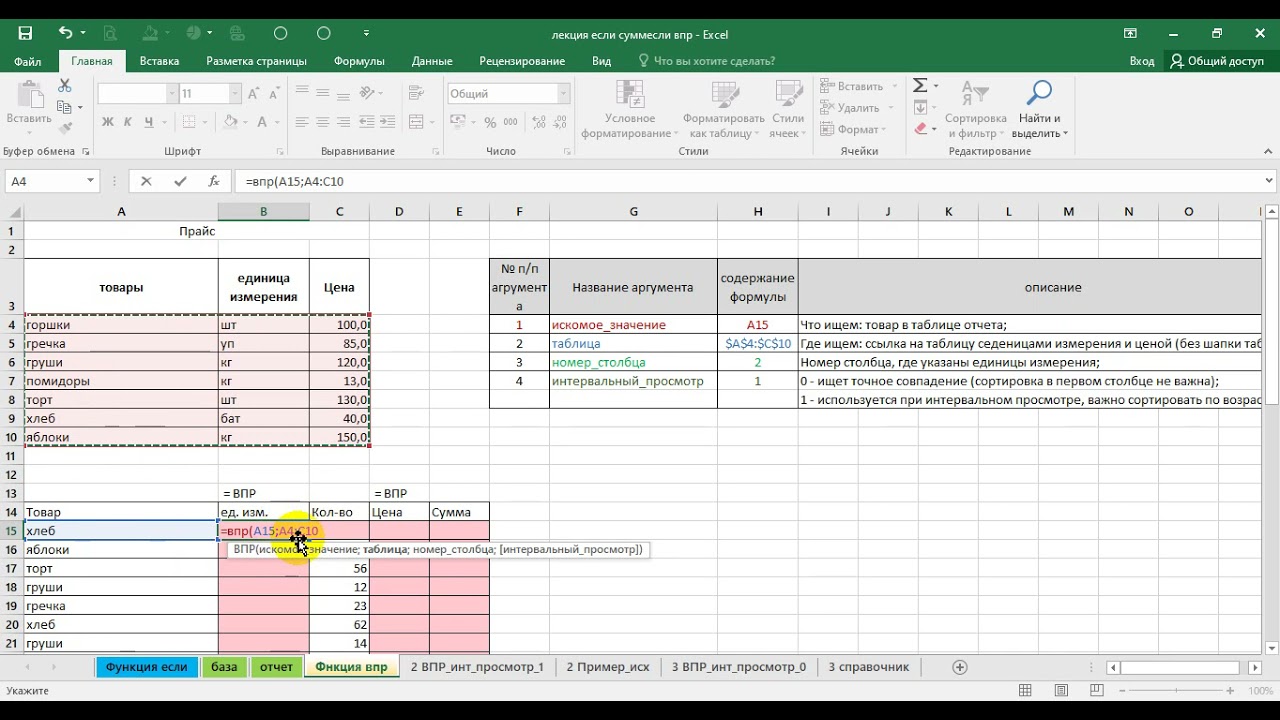Screen dimensions: 1280x720
Task: Click the Clear eraser icon
Action: coord(920,127)
